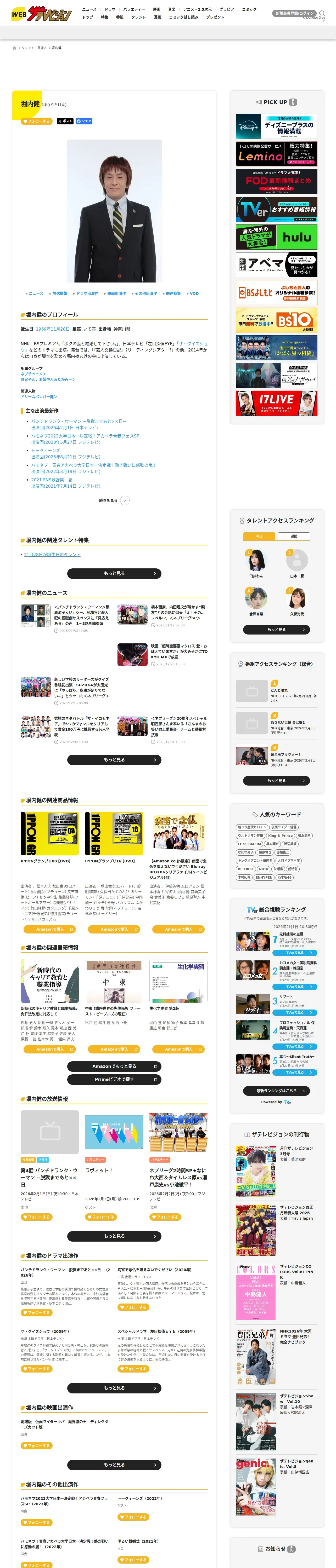Open the 11月28日が誕生日のタレント link
336x1568 pixels.
[52, 555]
